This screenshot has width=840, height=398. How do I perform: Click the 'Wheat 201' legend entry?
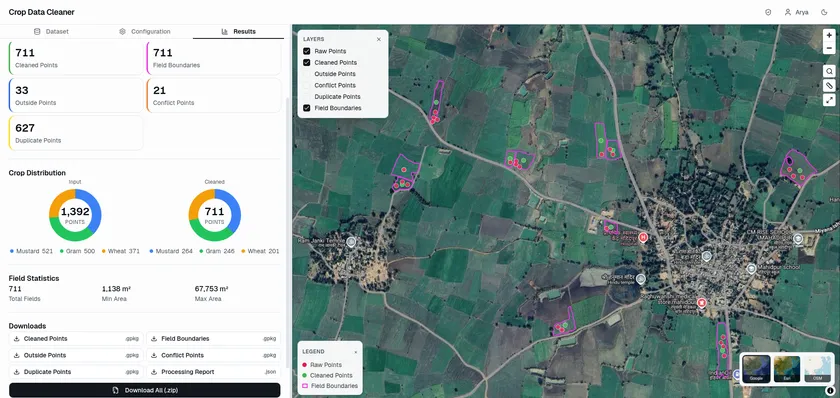click(260, 251)
